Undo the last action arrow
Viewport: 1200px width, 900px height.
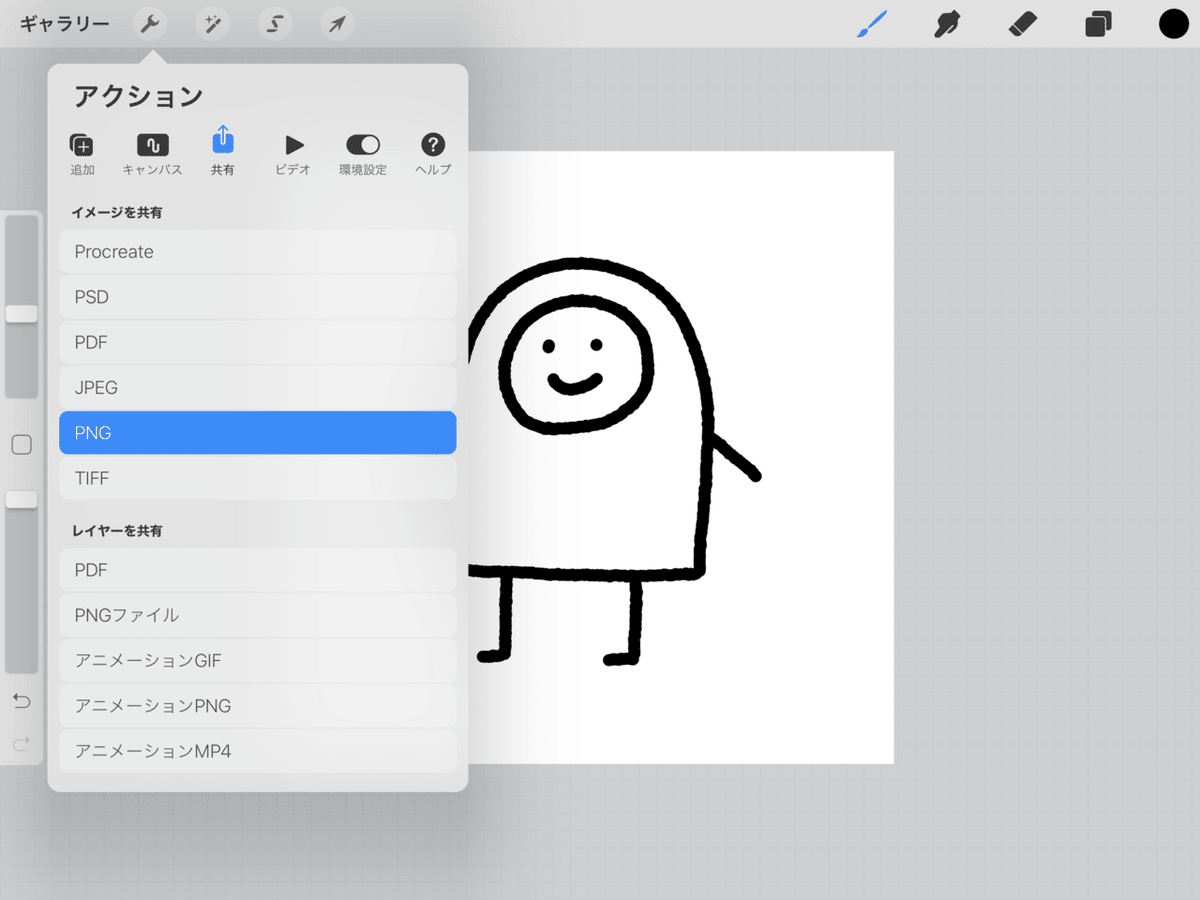tap(21, 699)
